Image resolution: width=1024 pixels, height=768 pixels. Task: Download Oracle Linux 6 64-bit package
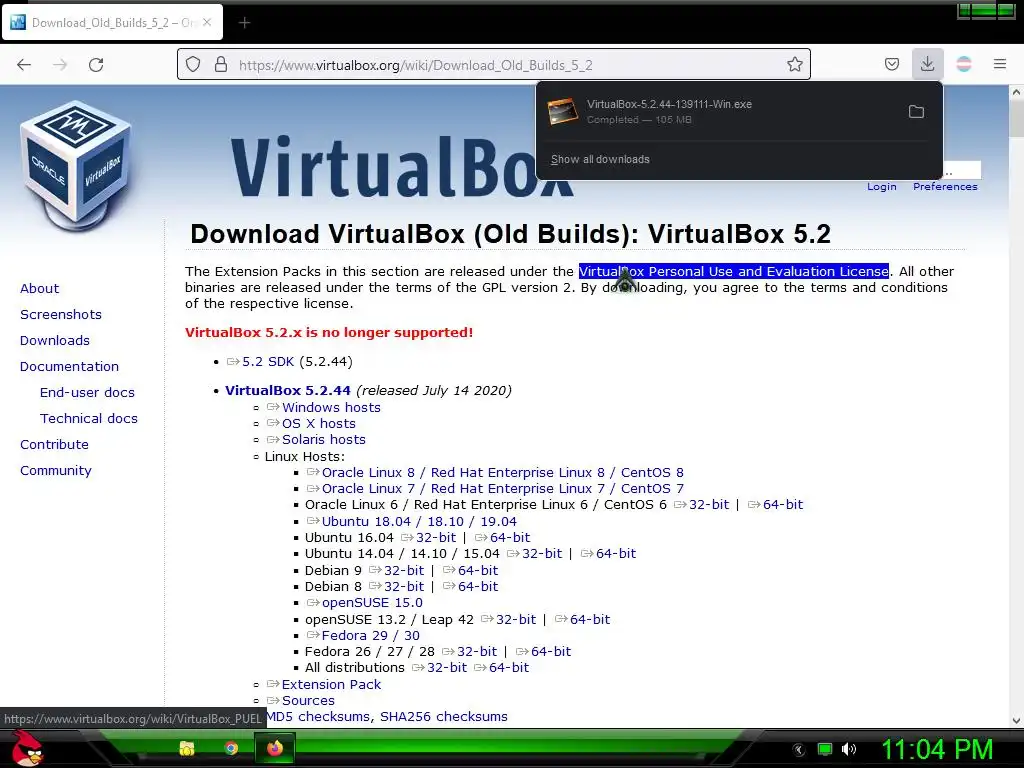(x=783, y=505)
